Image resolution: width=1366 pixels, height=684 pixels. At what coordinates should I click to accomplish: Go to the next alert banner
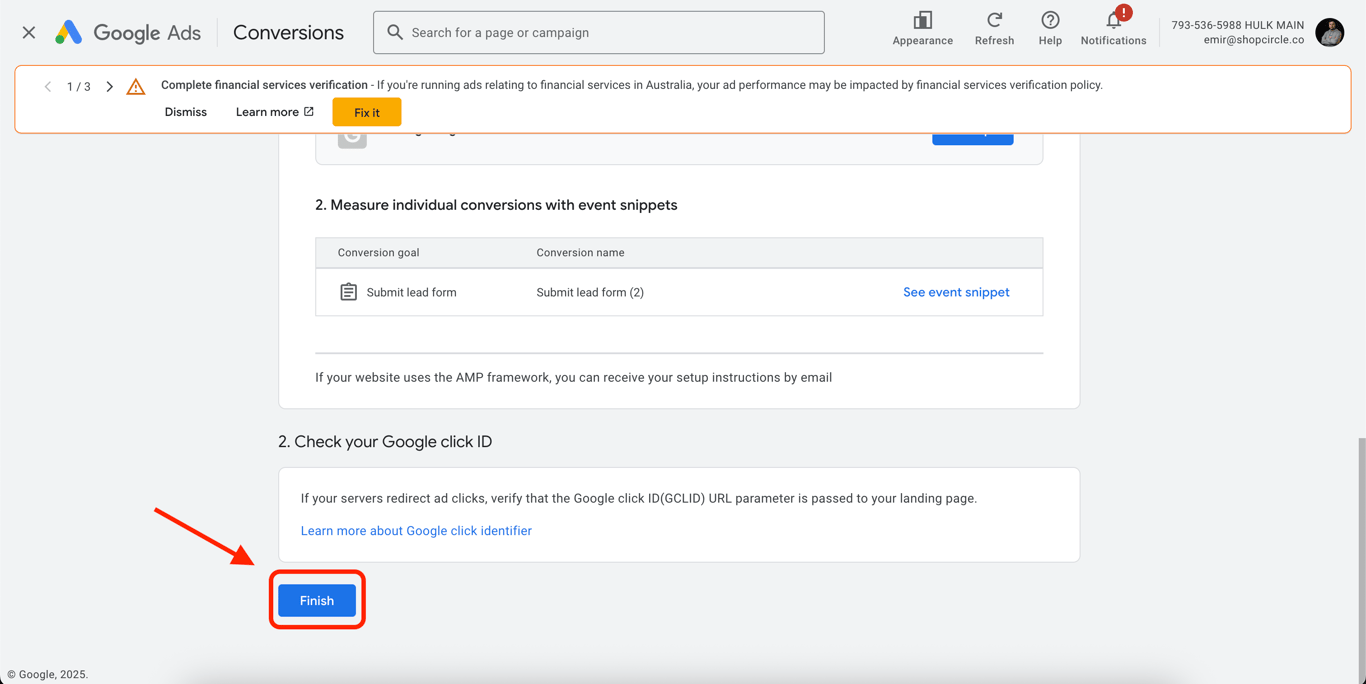110,87
